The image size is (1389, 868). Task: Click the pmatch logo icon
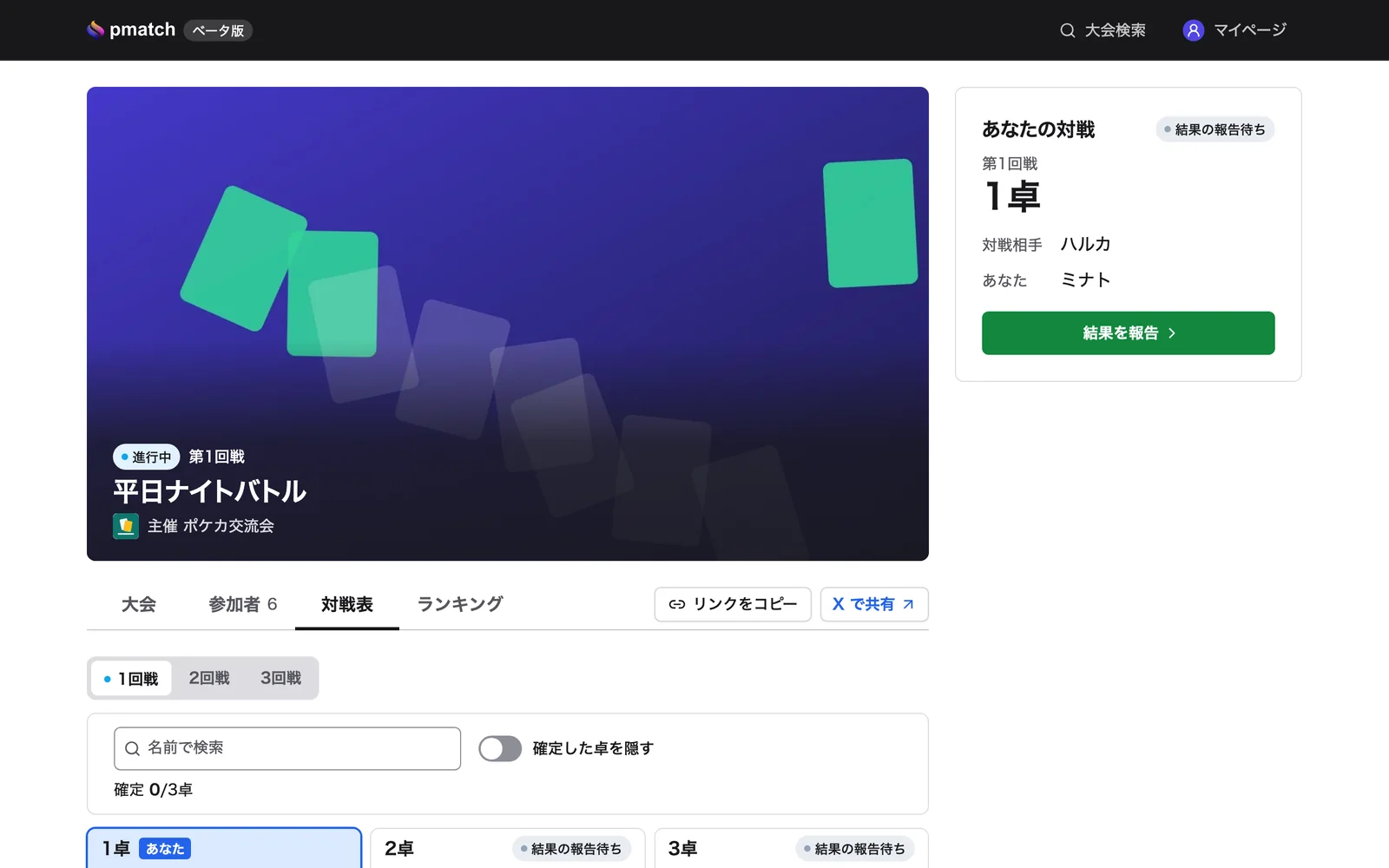(95, 30)
